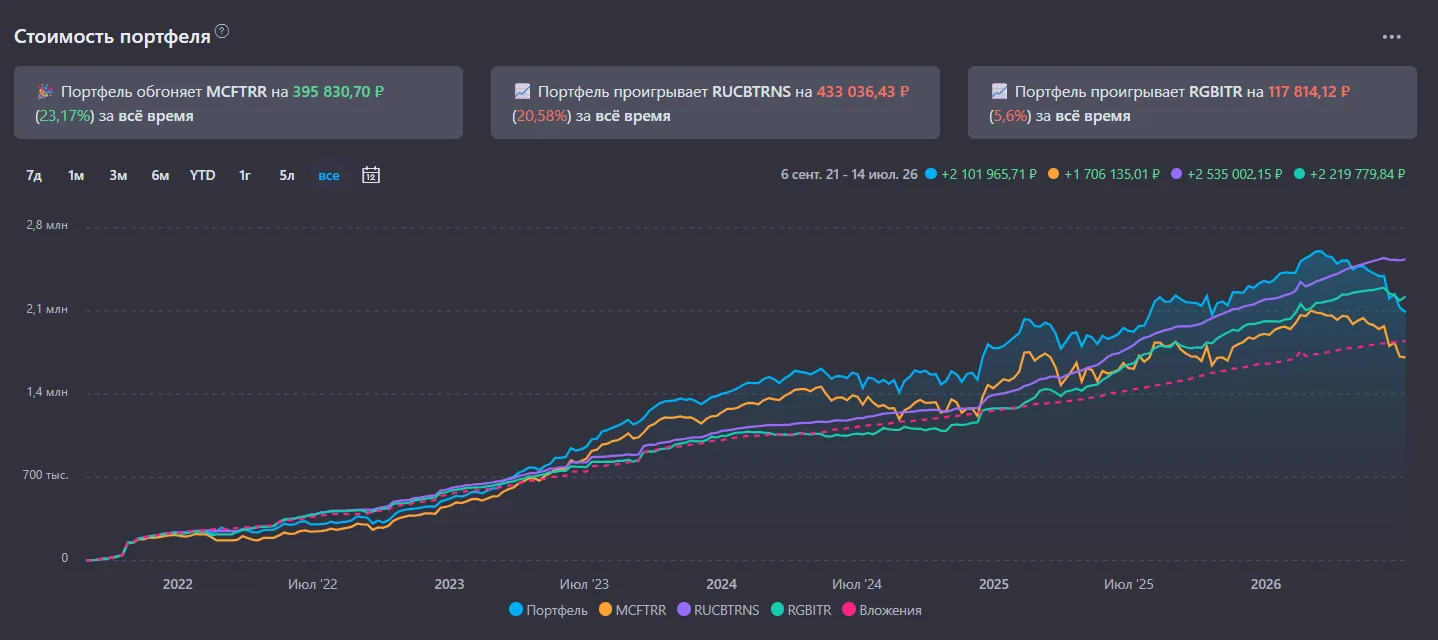This screenshot has width=1438, height=640.
Task: Click the chart icon in RGBITR card
Action: coord(999,91)
